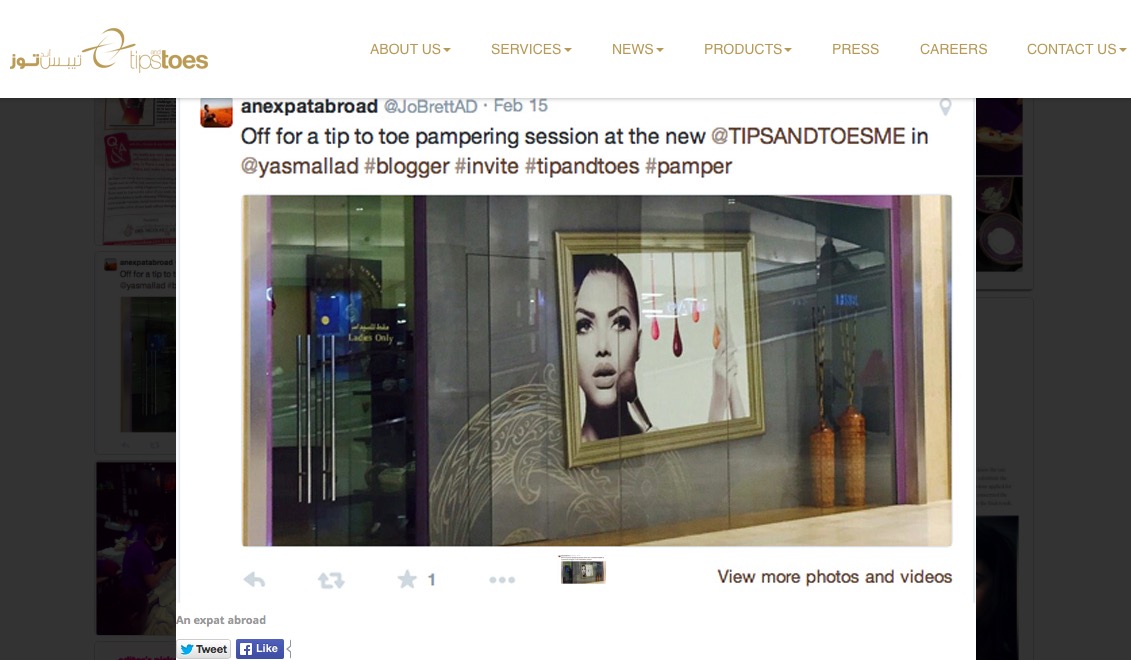Open the News dropdown menu
The height and width of the screenshot is (660, 1131).
[x=638, y=49]
